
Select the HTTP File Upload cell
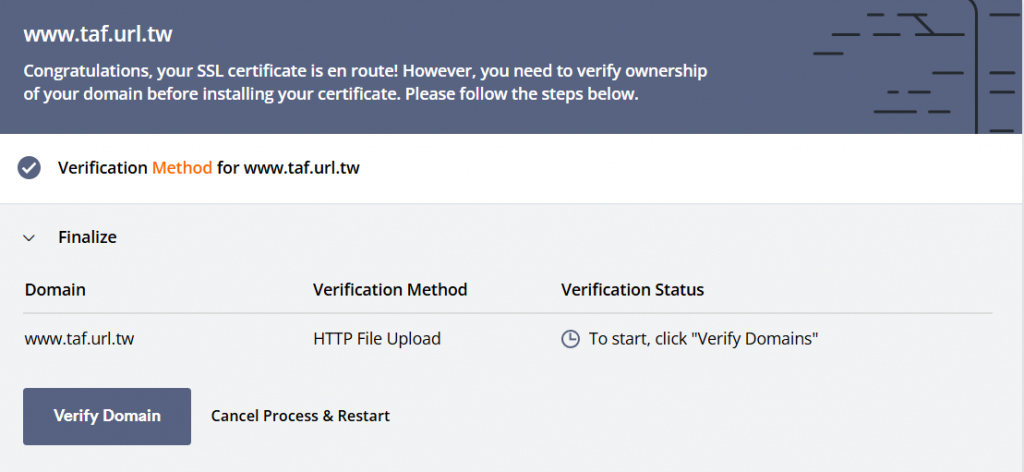[377, 339]
